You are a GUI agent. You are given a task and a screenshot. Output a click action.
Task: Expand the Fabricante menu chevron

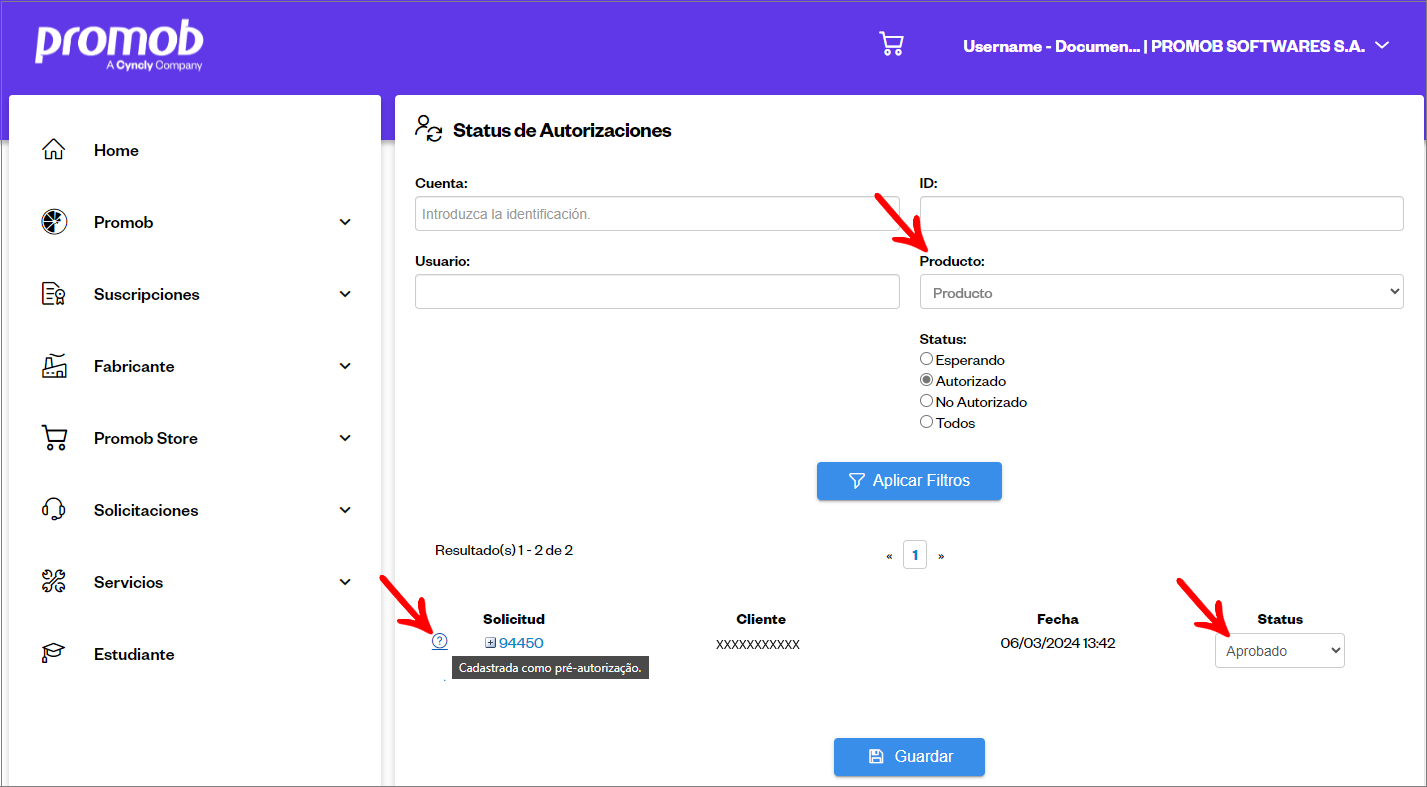345,366
